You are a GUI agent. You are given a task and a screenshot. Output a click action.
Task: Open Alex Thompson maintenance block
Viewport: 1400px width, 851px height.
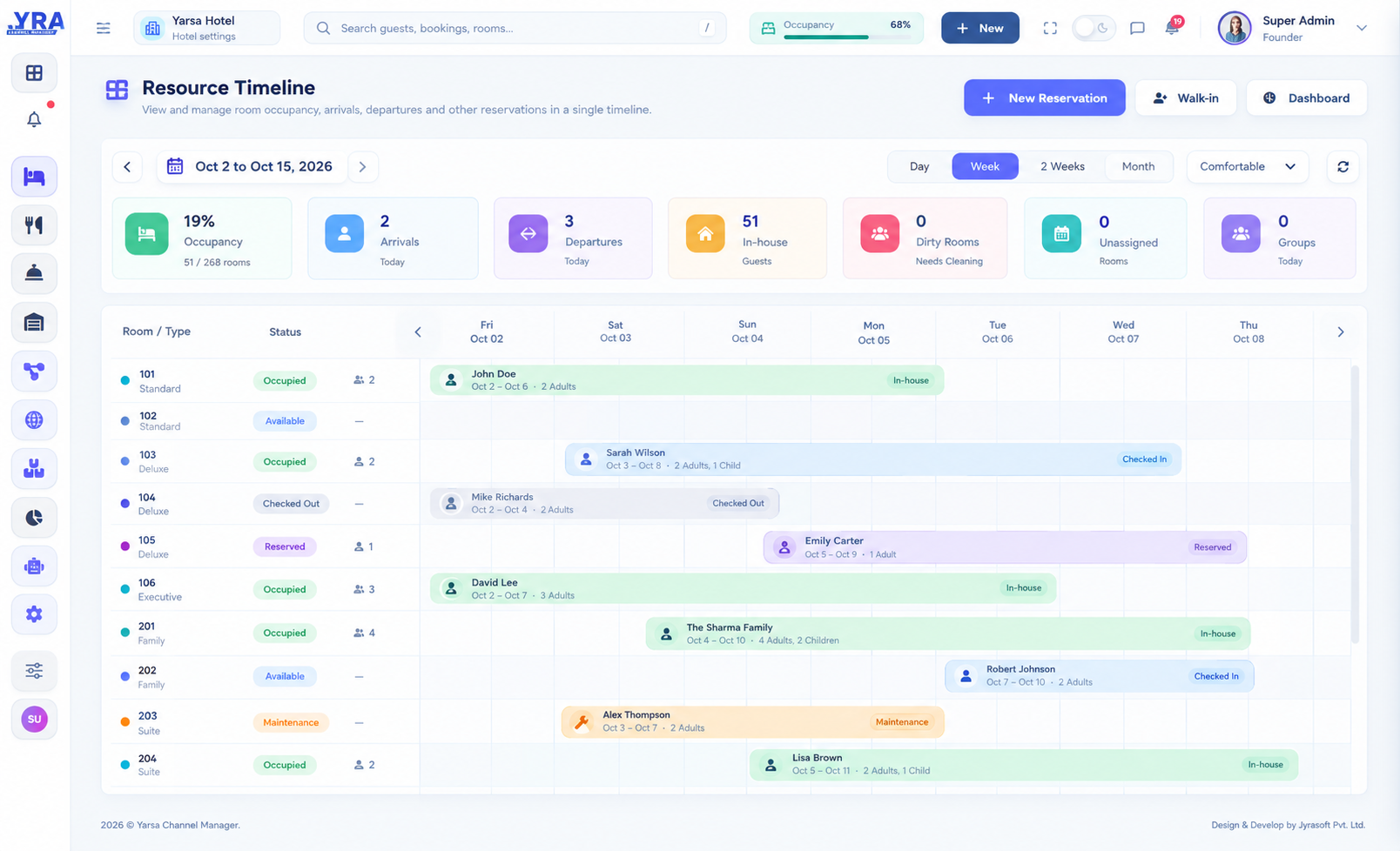pyautogui.click(x=753, y=721)
